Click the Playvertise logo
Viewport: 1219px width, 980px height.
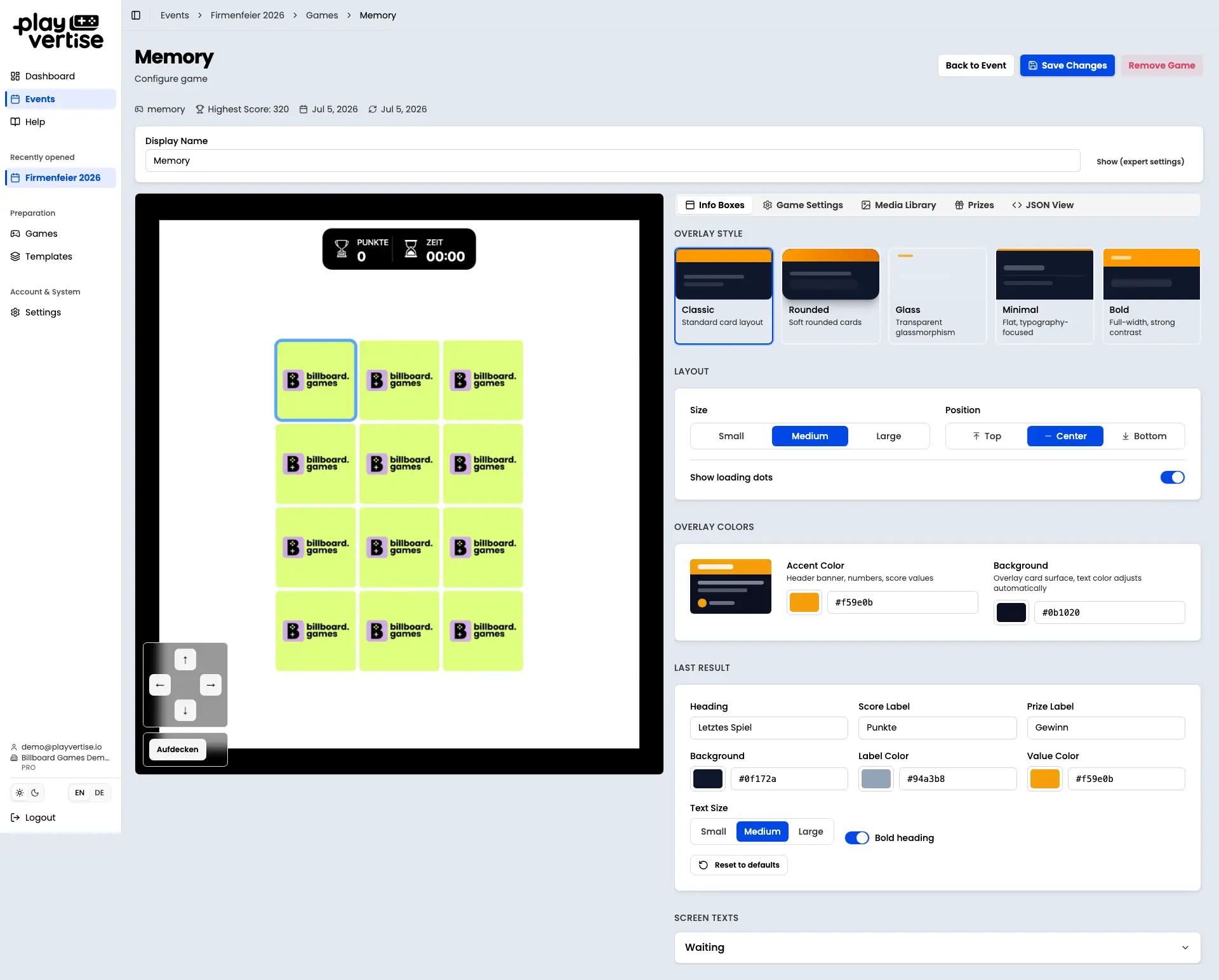click(58, 32)
